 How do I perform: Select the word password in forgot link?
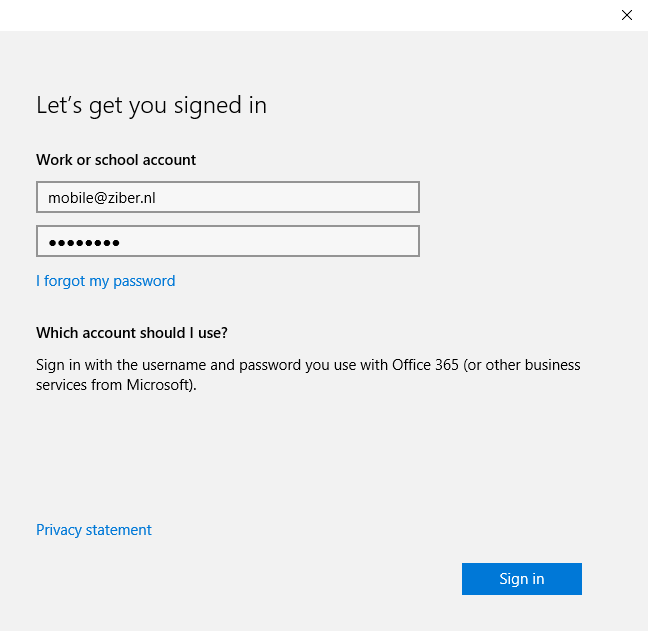pyautogui.click(x=144, y=281)
